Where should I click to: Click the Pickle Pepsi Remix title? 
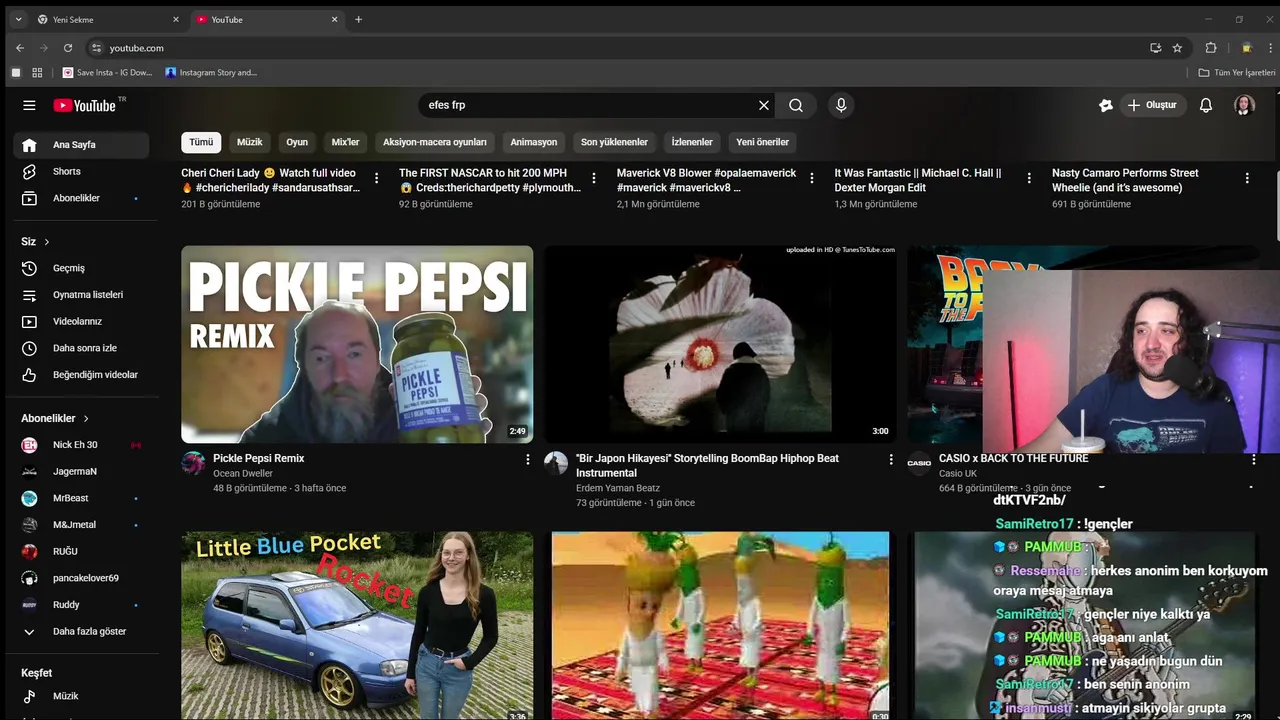(x=258, y=458)
